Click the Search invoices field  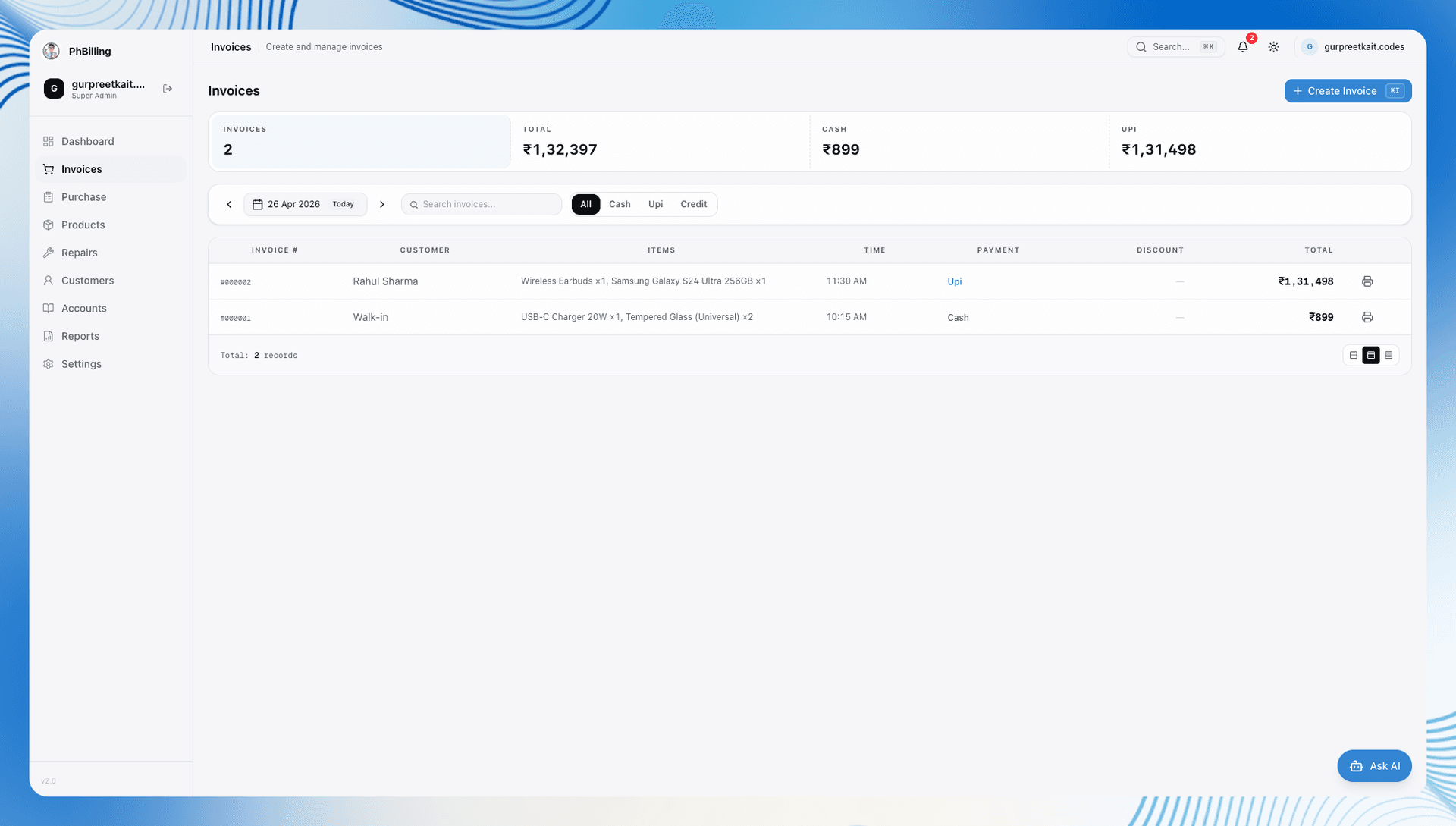tap(482, 204)
